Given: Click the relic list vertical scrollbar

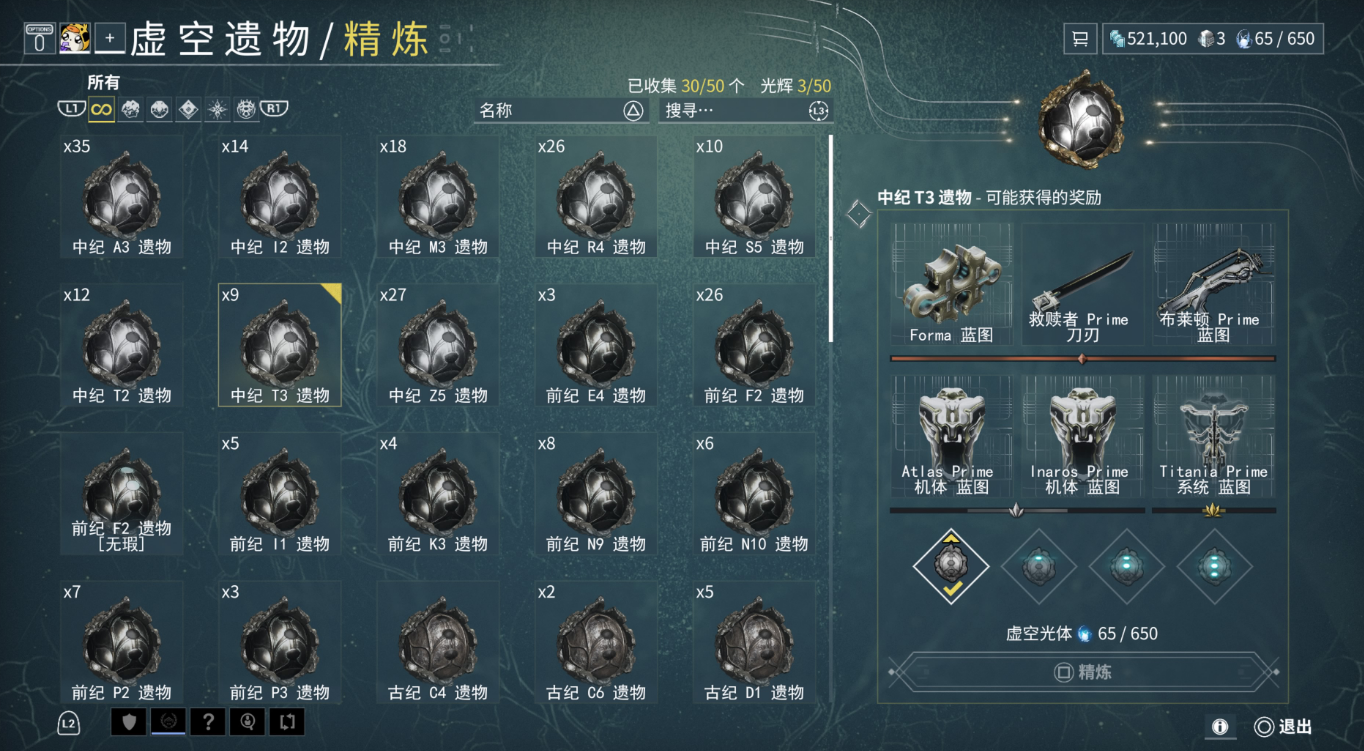Looking at the screenshot, I should pos(830,238).
